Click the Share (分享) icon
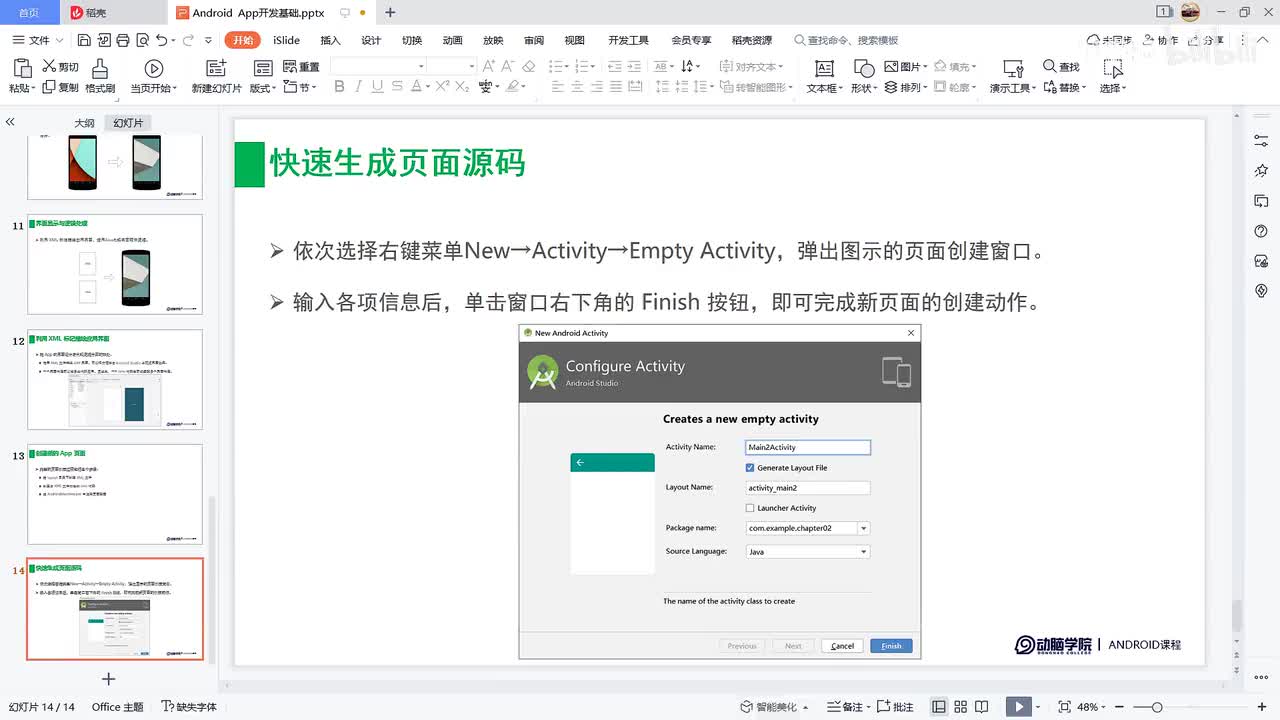This screenshot has width=1280, height=720. tap(1192, 40)
